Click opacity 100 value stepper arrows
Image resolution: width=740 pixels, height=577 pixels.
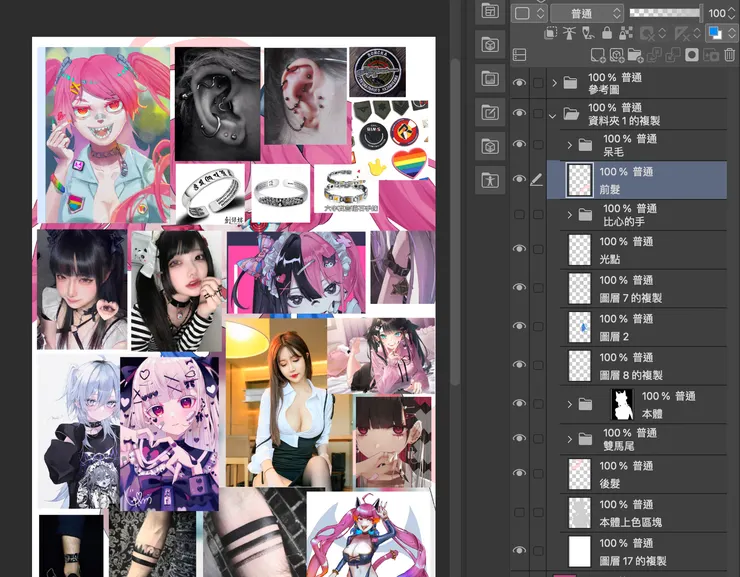732,13
